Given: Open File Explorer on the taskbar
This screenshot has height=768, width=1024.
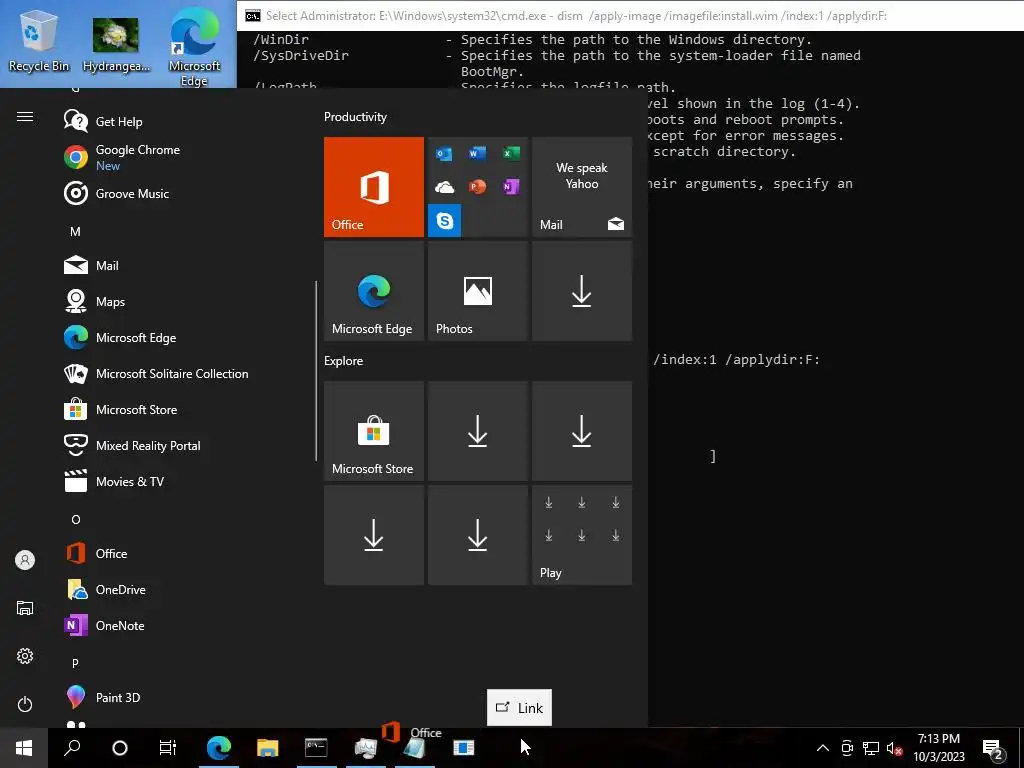Looking at the screenshot, I should point(267,748).
